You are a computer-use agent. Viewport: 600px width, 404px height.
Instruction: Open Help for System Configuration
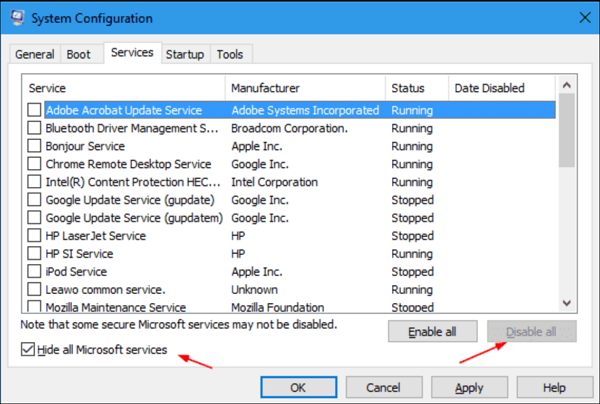click(x=554, y=387)
